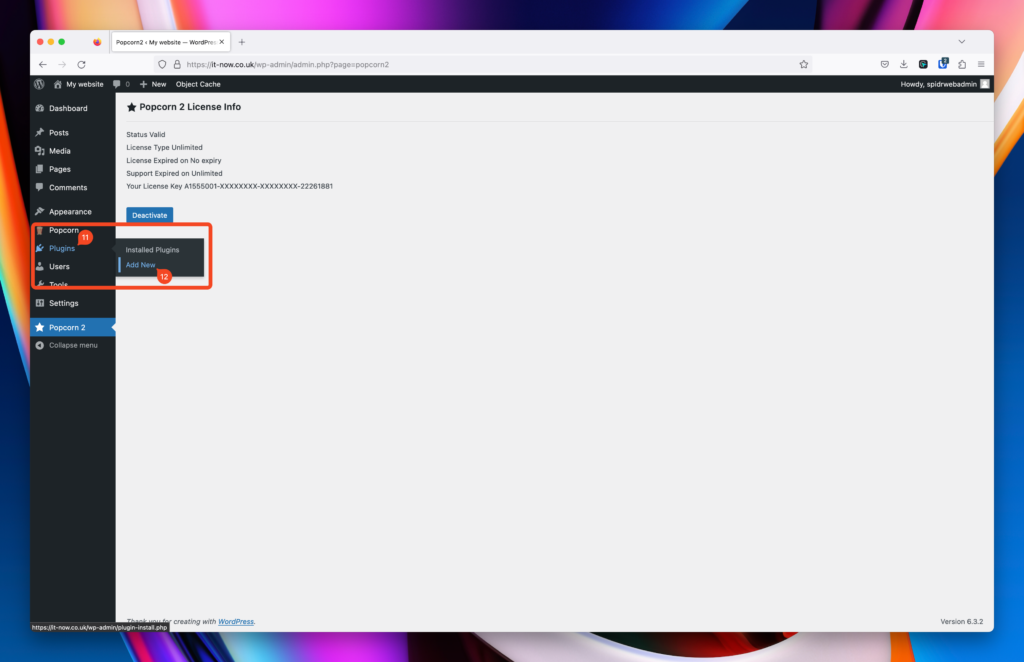Click the browser back arrow

tap(42, 65)
